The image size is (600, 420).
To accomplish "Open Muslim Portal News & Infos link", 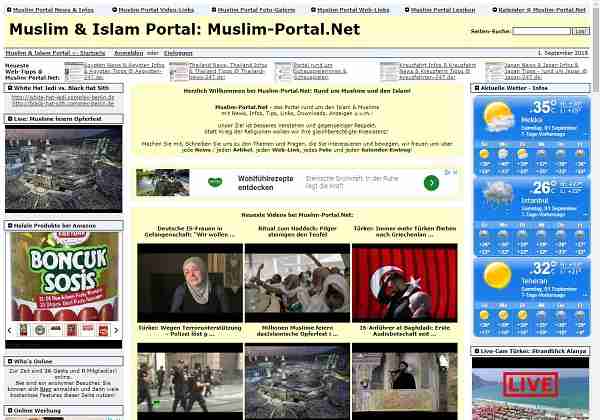I will (x=53, y=10).
